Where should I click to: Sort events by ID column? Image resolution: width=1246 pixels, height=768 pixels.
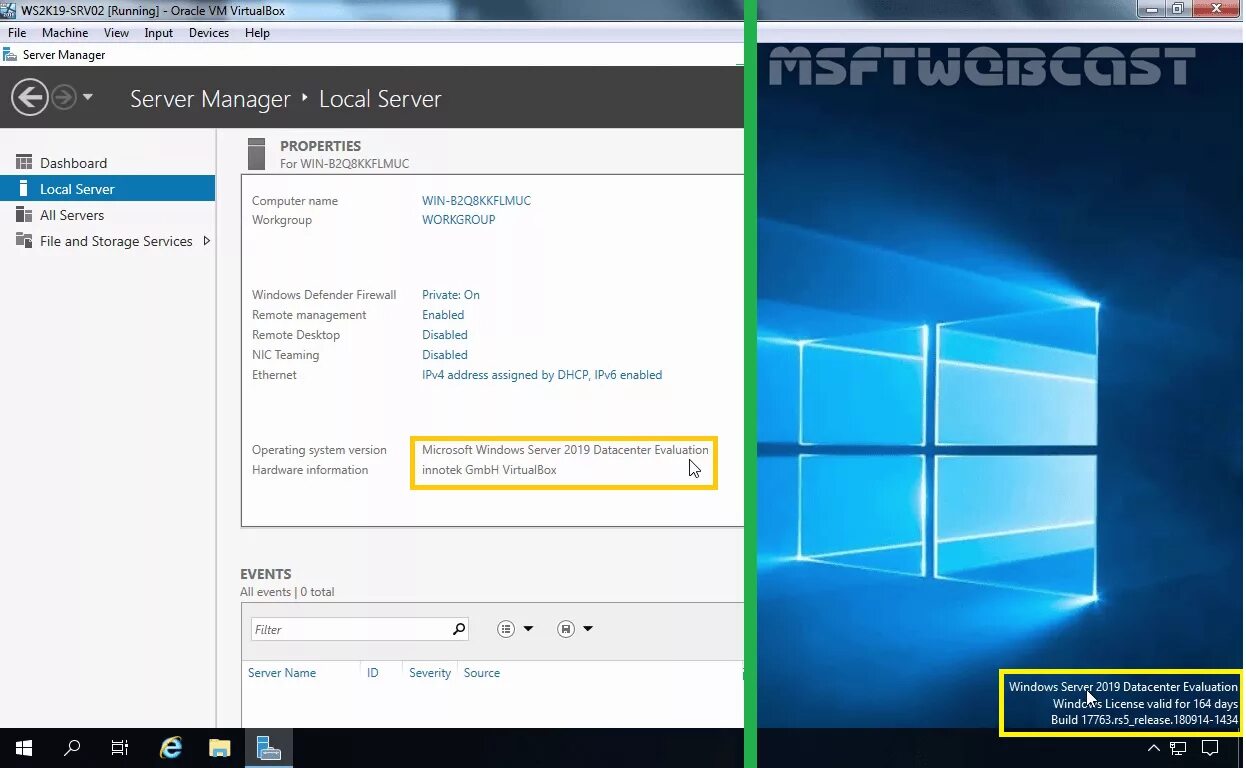tap(372, 673)
